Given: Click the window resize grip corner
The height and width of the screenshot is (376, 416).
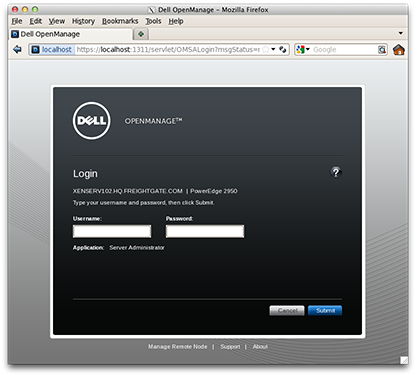Looking at the screenshot, I should coord(404,360).
